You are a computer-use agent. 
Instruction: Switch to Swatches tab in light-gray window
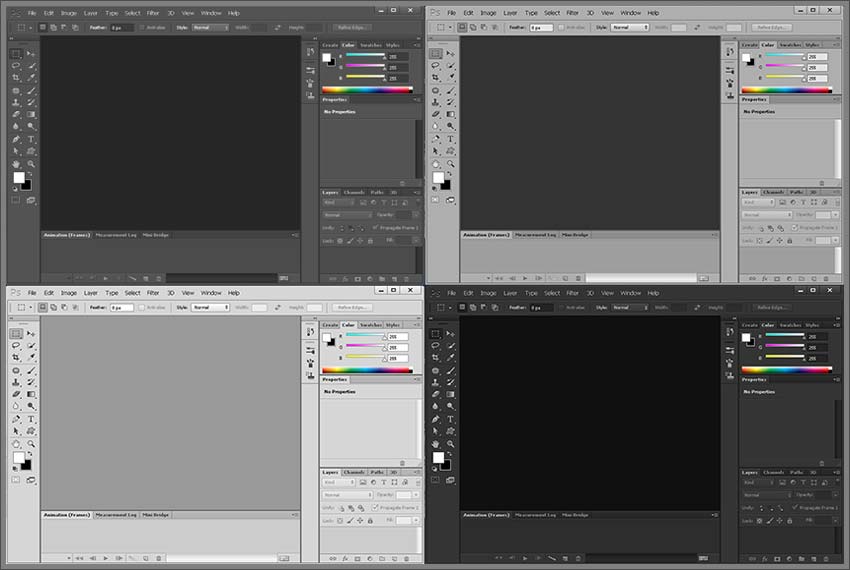click(x=371, y=325)
